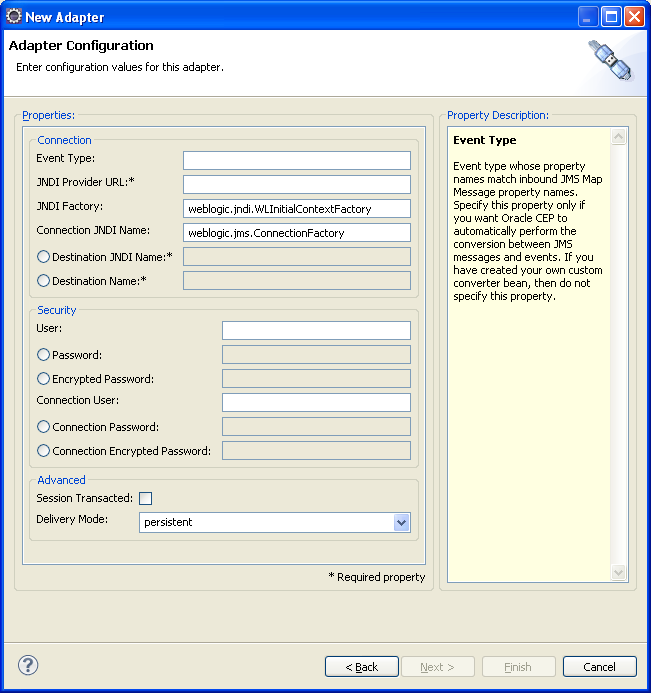Enable the Session Transacted checkbox
651x693 pixels.
coord(145,499)
